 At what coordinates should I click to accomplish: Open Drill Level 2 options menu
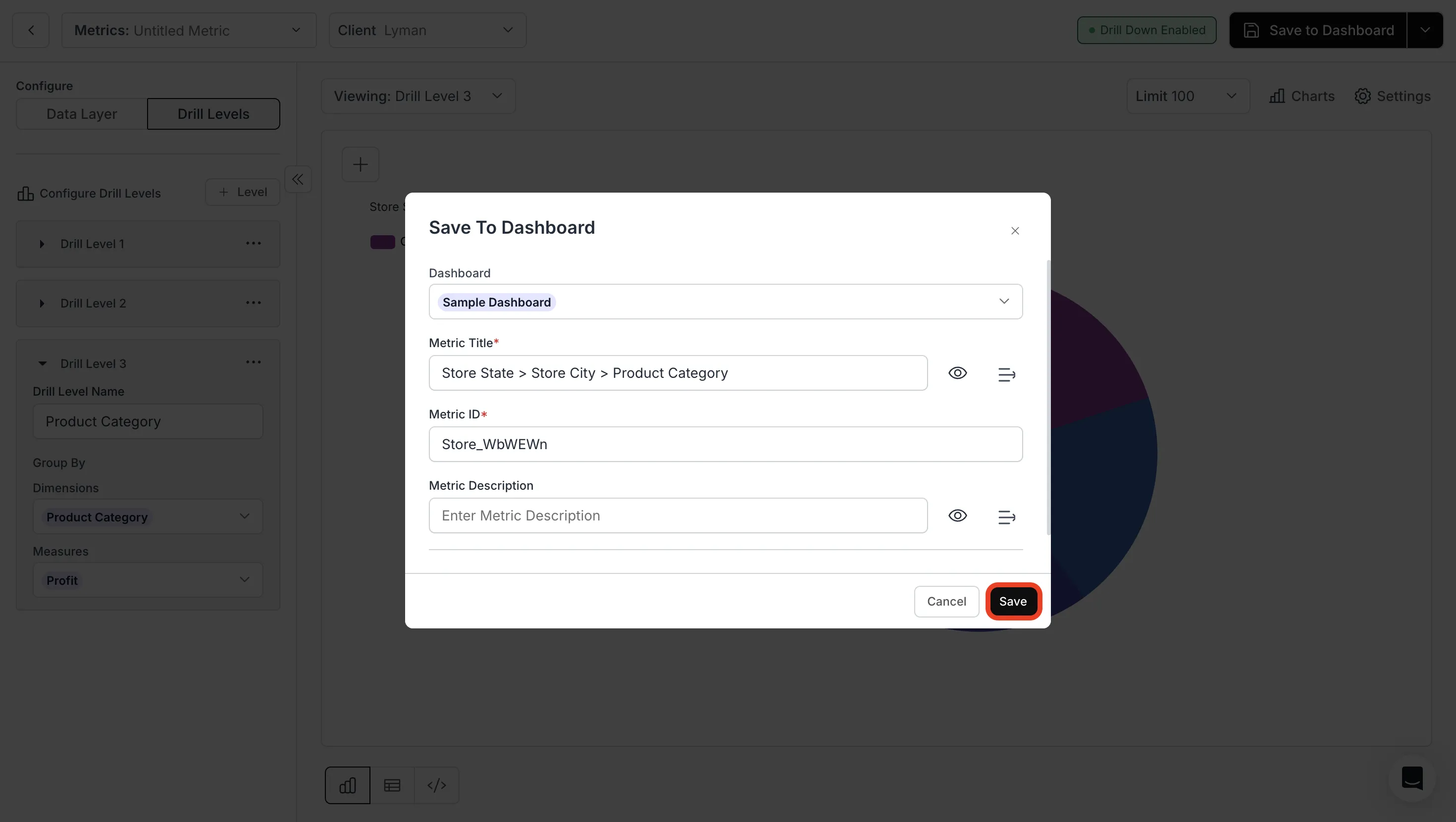(x=253, y=303)
